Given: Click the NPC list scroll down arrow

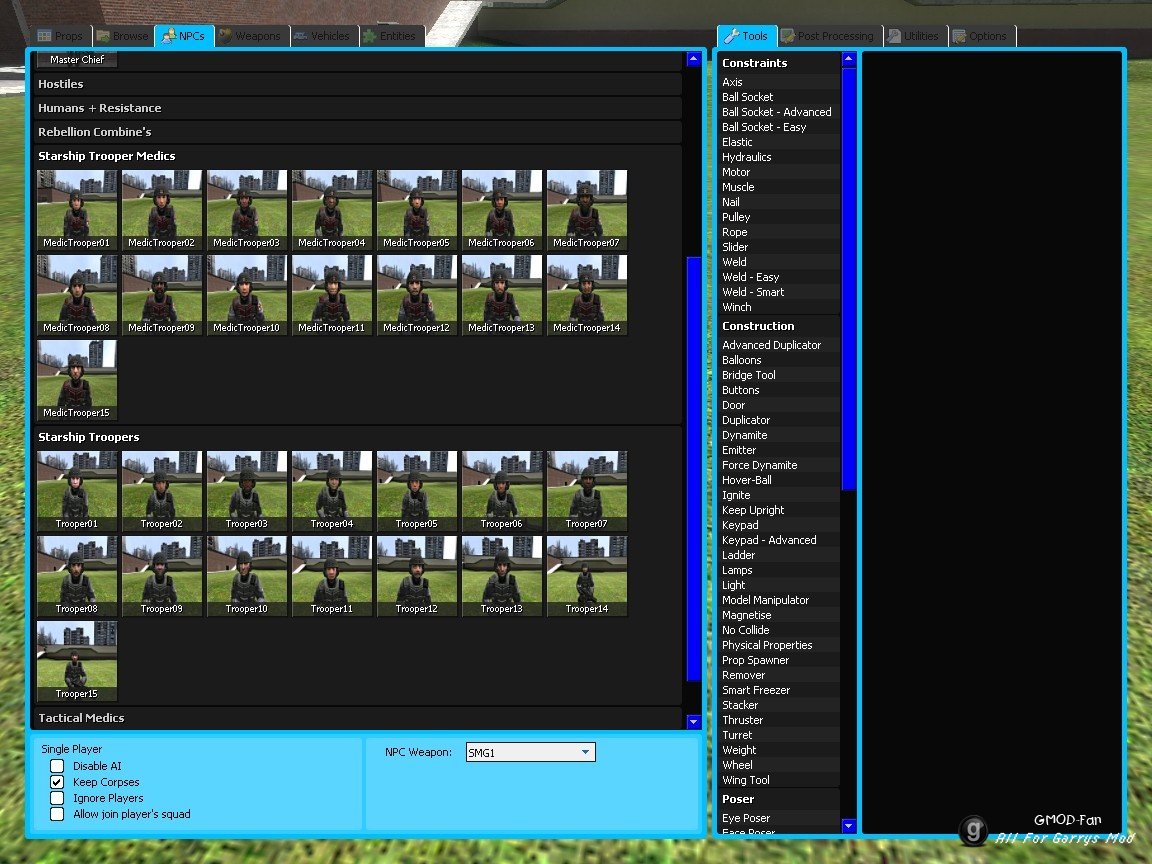Looking at the screenshot, I should point(694,721).
